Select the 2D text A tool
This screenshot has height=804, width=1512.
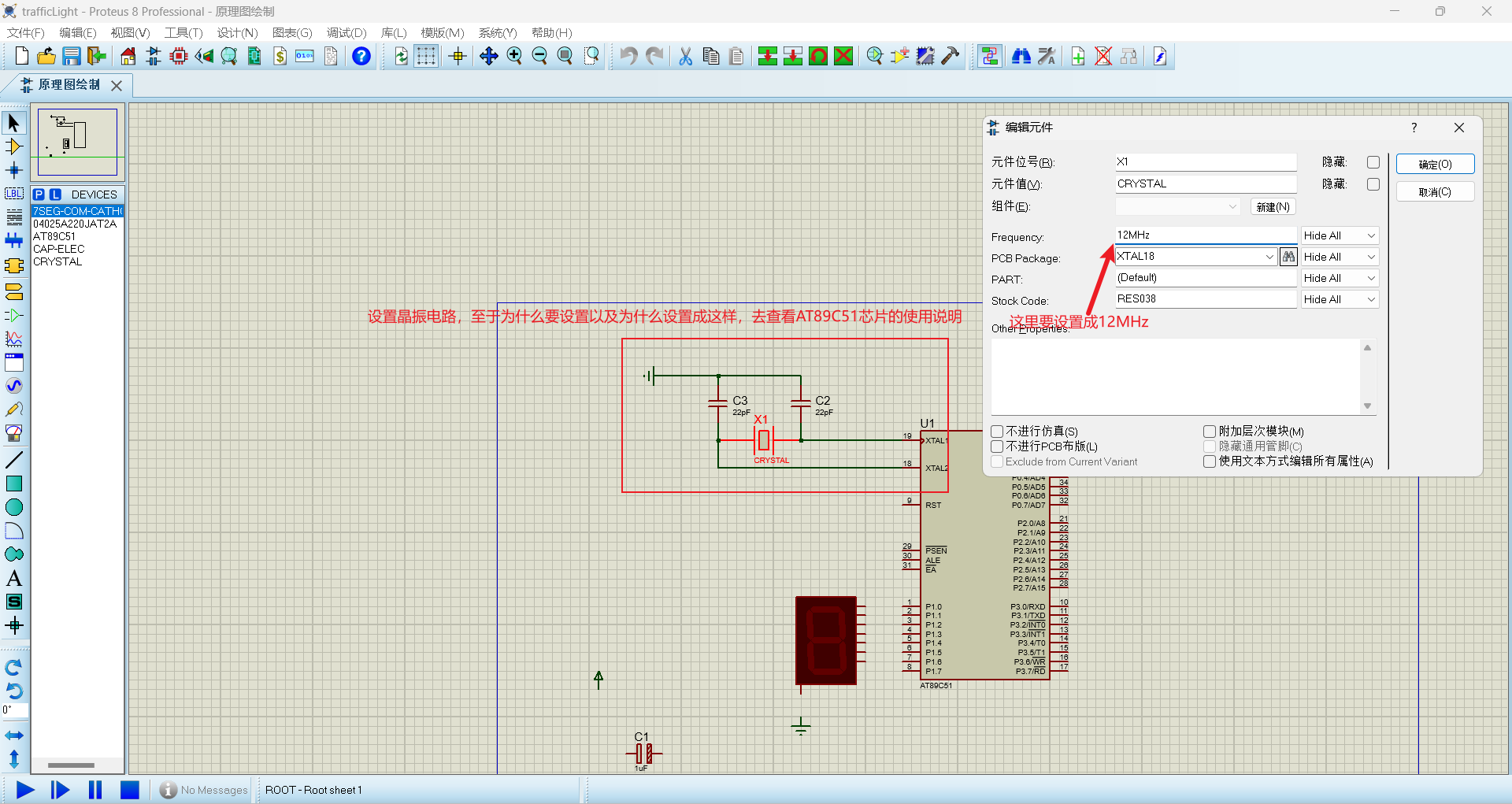pyautogui.click(x=13, y=578)
